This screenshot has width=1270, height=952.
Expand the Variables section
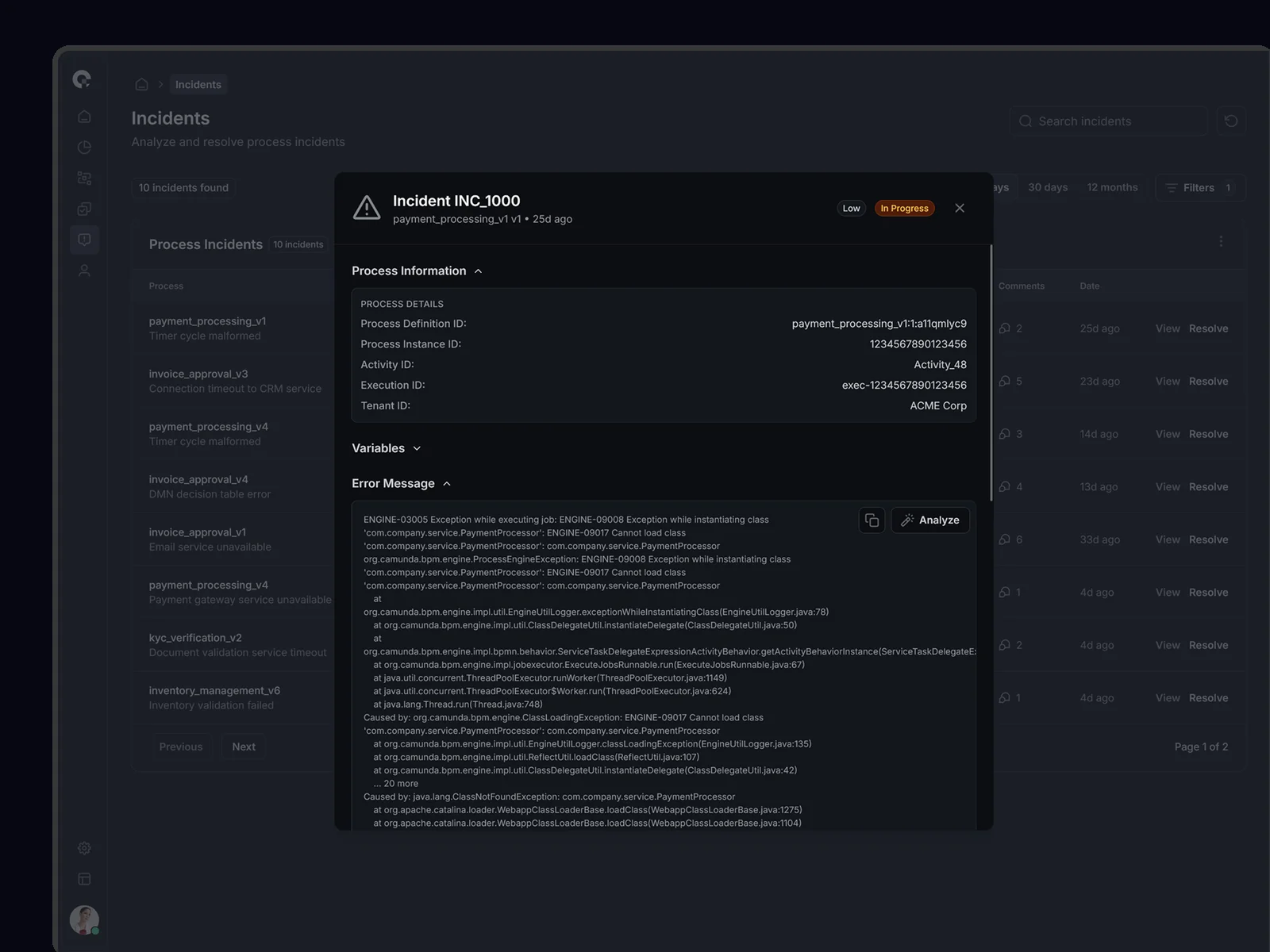[x=387, y=449]
